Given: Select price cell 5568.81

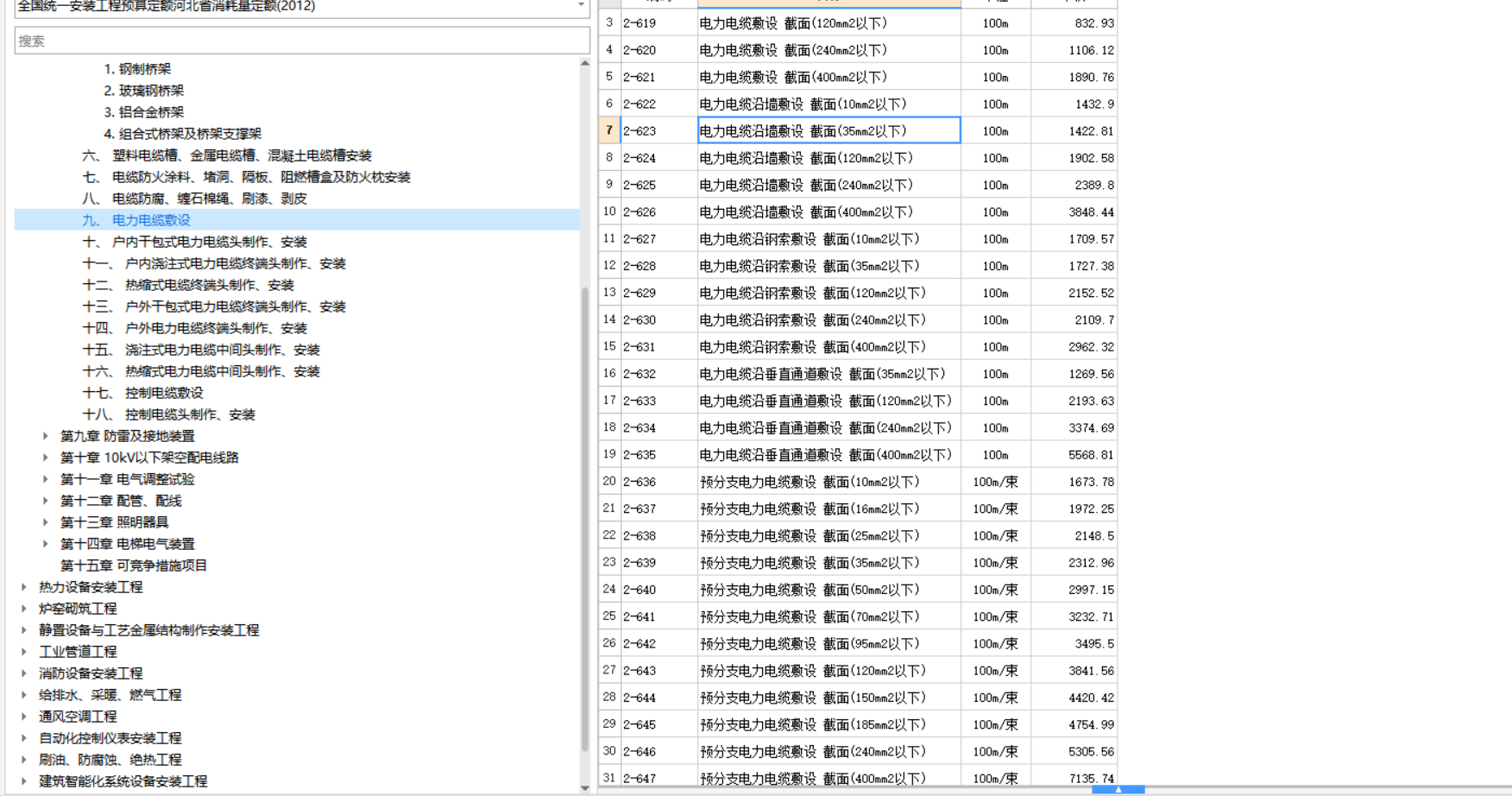Looking at the screenshot, I should (1074, 455).
